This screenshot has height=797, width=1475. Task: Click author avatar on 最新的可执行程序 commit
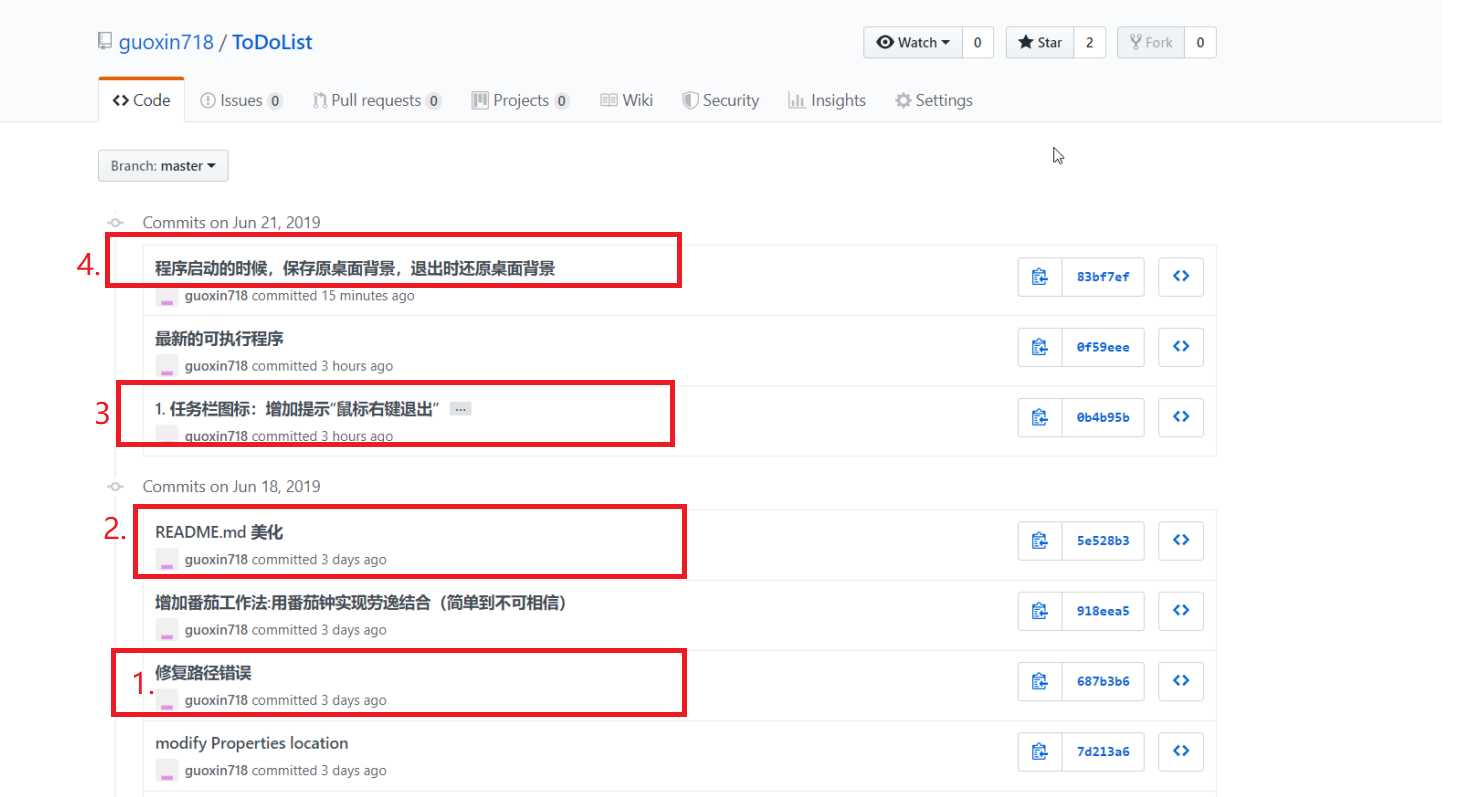coord(167,366)
